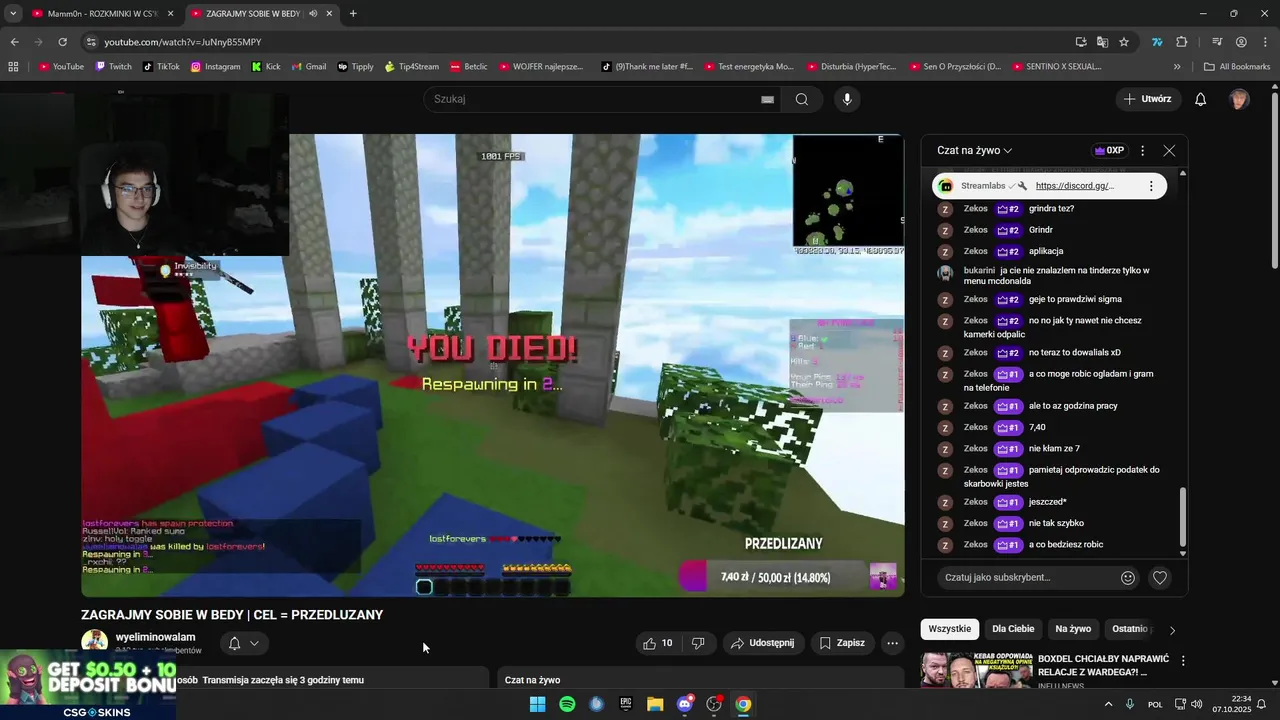Toggle the channel notification bell for wyeliminowalam
Image resolution: width=1280 pixels, height=720 pixels.
coord(234,643)
